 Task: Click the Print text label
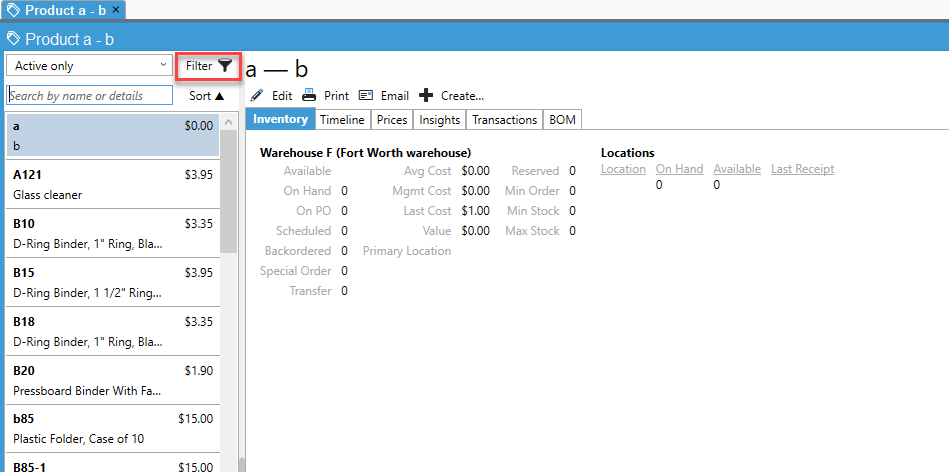pos(337,96)
